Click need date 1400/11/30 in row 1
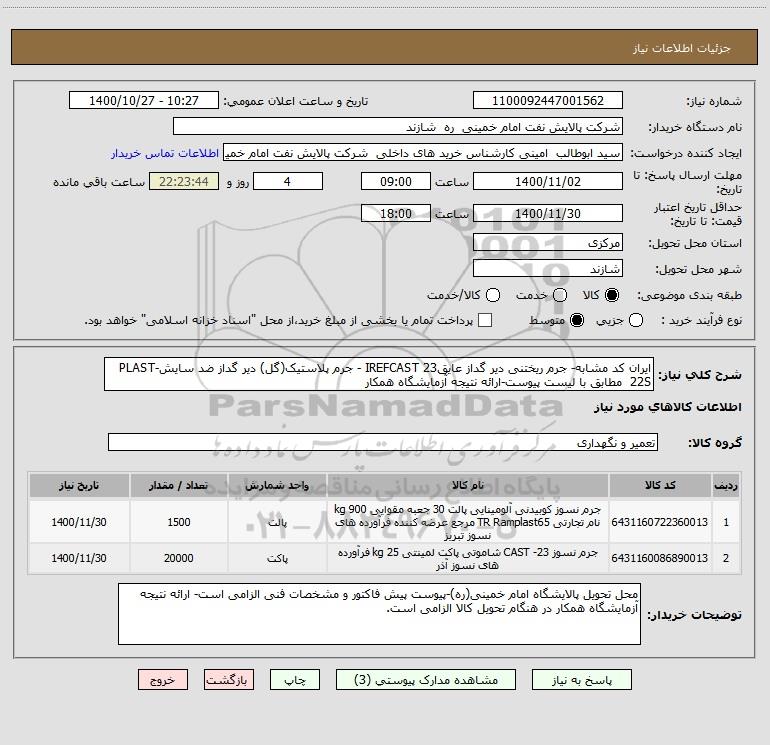The image size is (770, 745). click(x=79, y=522)
